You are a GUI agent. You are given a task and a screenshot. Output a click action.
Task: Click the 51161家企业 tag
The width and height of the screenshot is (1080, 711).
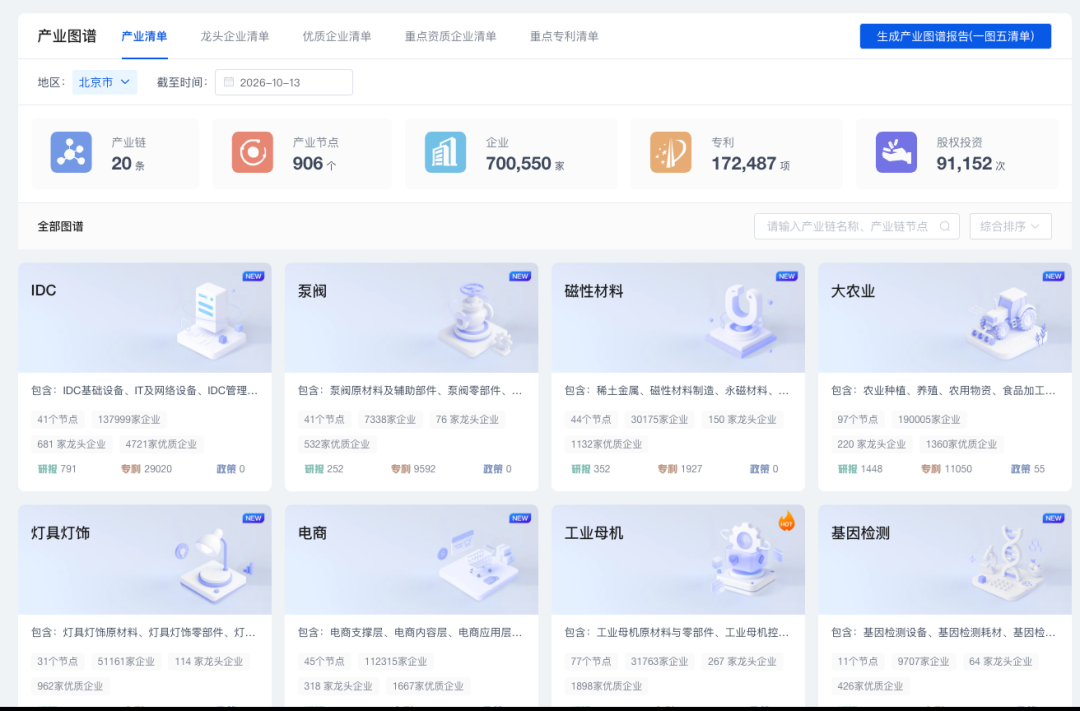[126, 661]
